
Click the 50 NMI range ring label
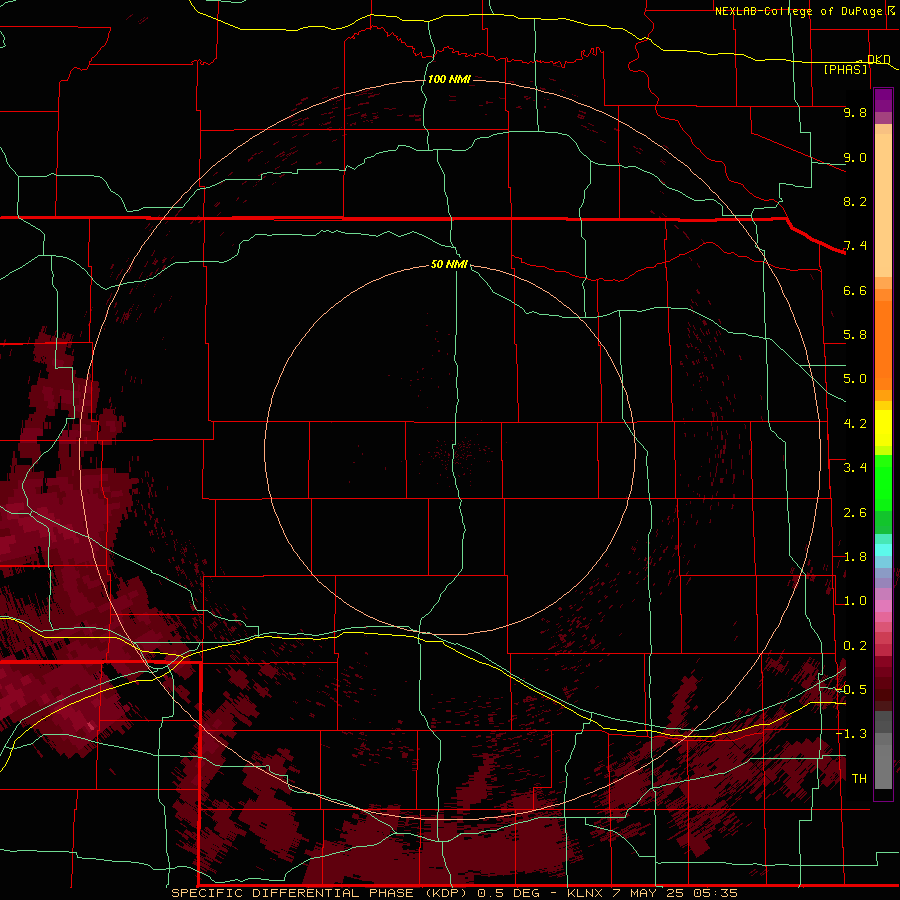[x=449, y=264]
